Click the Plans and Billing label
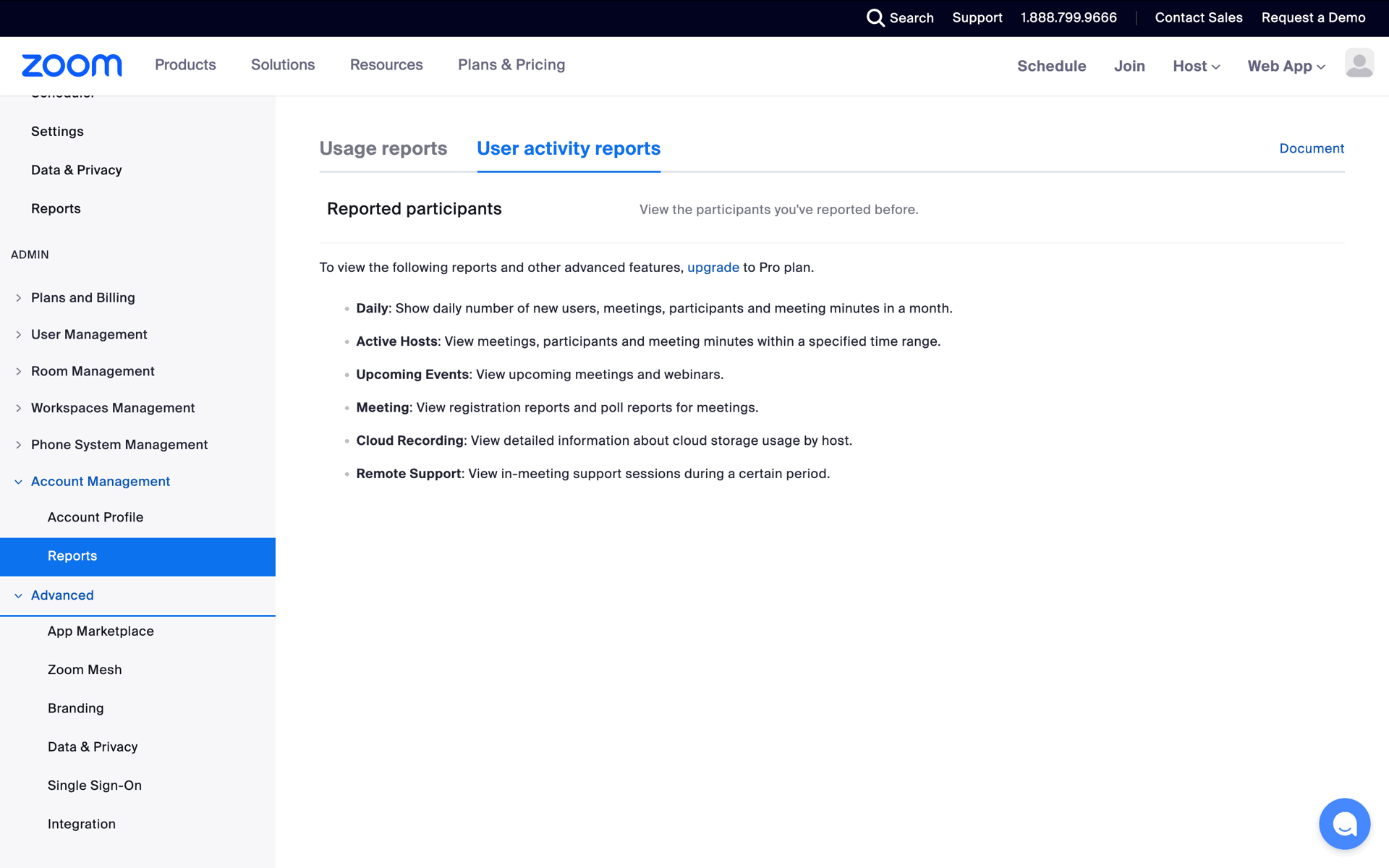1389x868 pixels. pyautogui.click(x=83, y=298)
